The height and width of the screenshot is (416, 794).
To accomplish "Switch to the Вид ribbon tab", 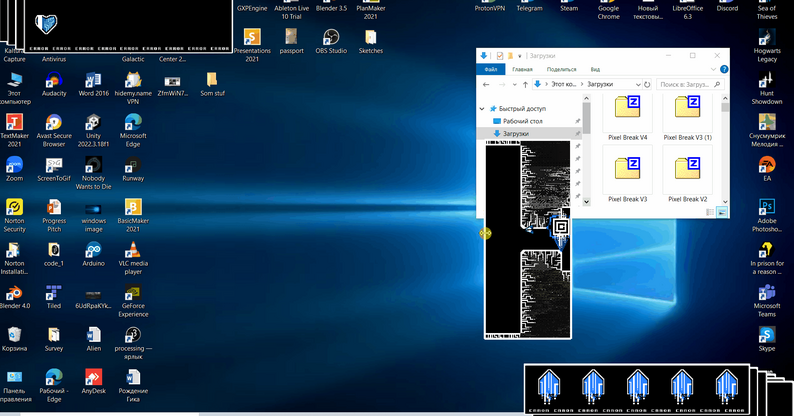I will coord(595,70).
